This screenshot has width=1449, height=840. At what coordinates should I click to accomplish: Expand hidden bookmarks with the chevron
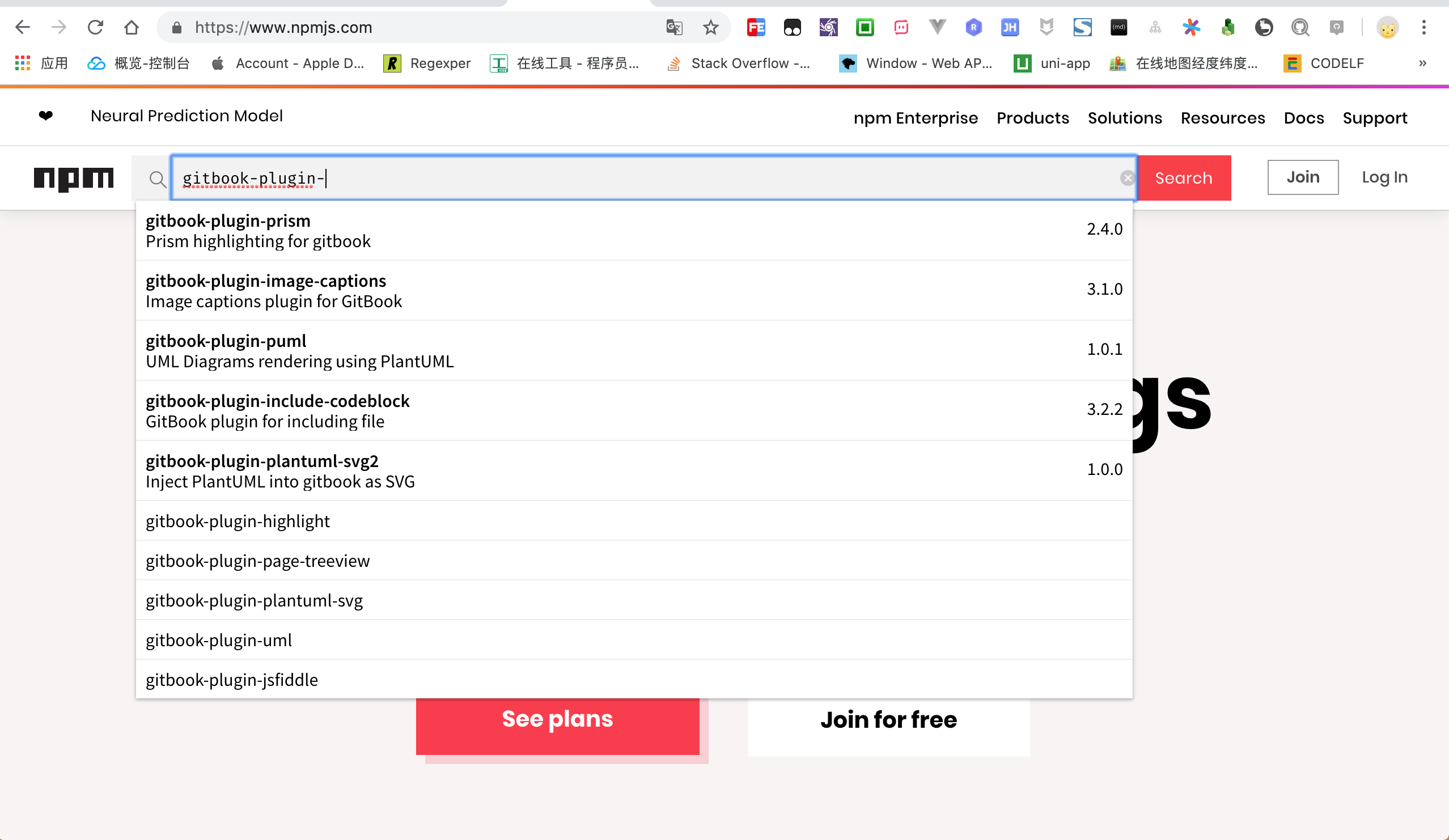pos(1422,63)
